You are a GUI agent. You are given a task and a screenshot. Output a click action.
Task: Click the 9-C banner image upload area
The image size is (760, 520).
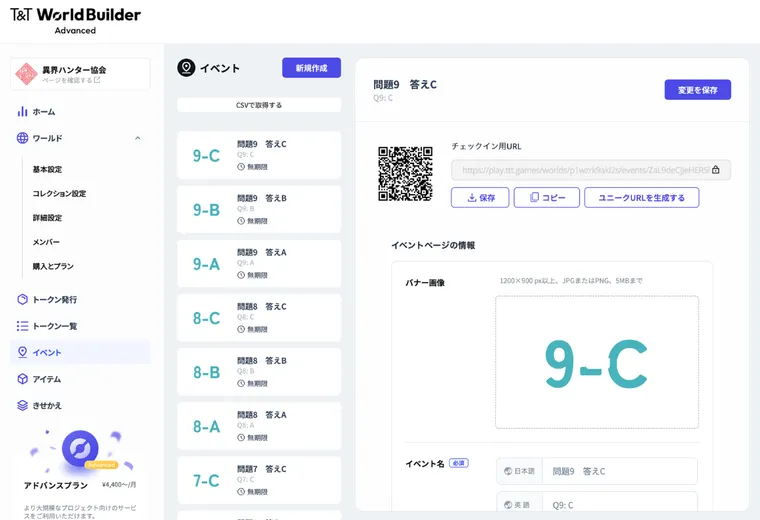(x=597, y=362)
